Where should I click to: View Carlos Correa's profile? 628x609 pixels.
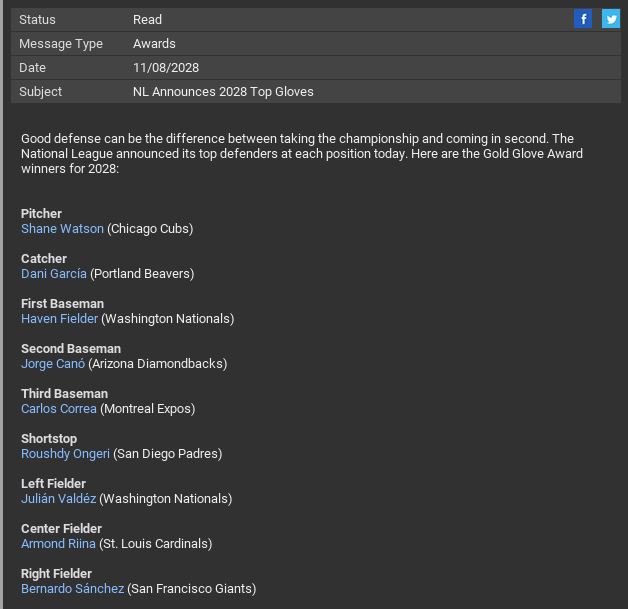(x=59, y=409)
